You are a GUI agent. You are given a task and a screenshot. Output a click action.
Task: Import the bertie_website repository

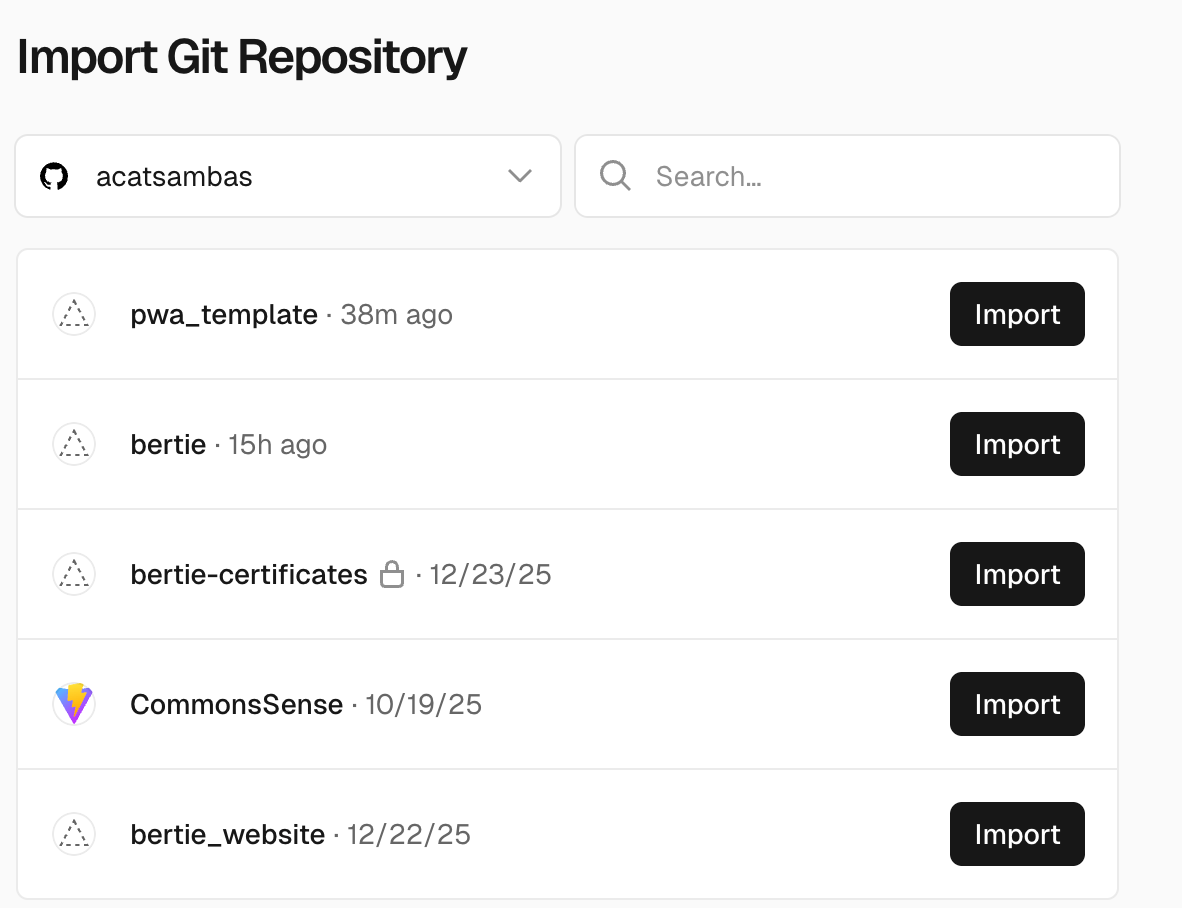(1017, 834)
